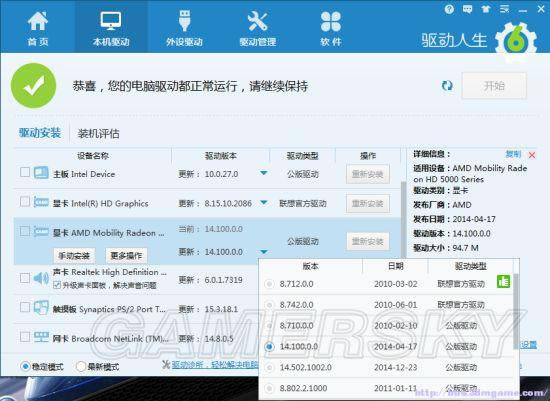Screen dimensions: 550x401
Task: Click the 联想官方驱动 type for 8.742.0.0
Action: coord(461,305)
